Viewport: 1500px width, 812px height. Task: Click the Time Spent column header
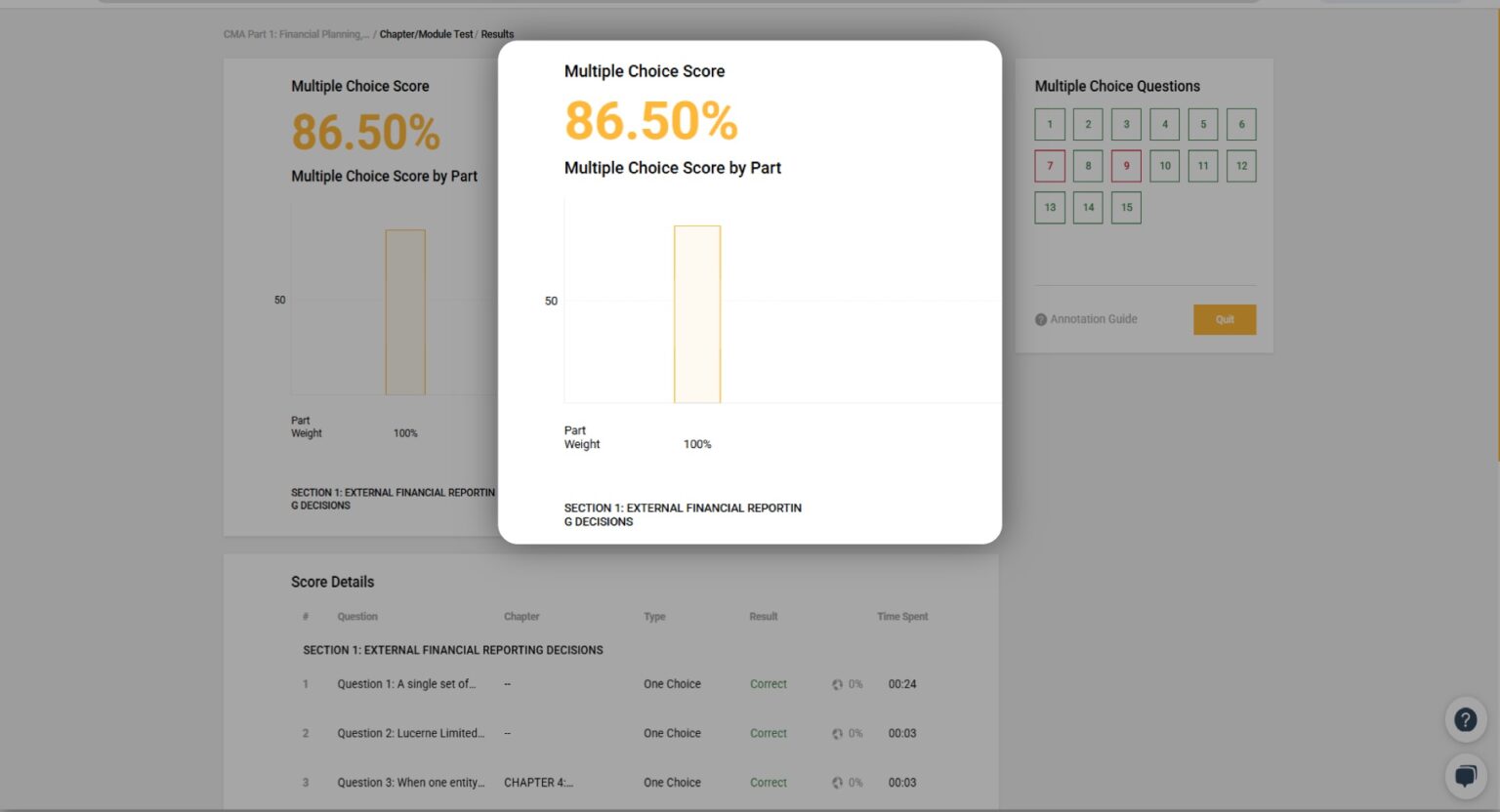(x=902, y=617)
